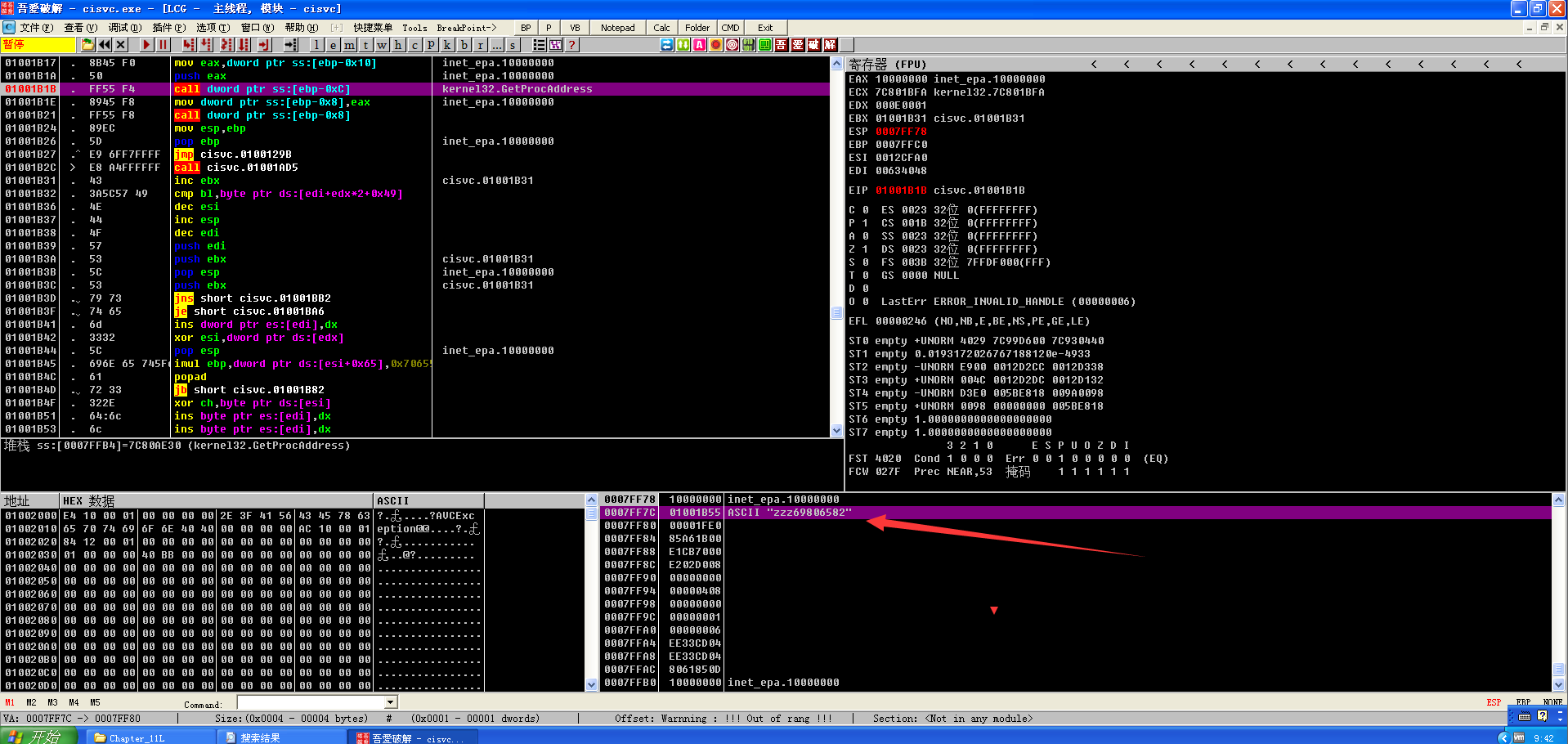Image resolution: width=1568 pixels, height=744 pixels.
Task: Step over with the second red step icon
Action: pos(206,44)
